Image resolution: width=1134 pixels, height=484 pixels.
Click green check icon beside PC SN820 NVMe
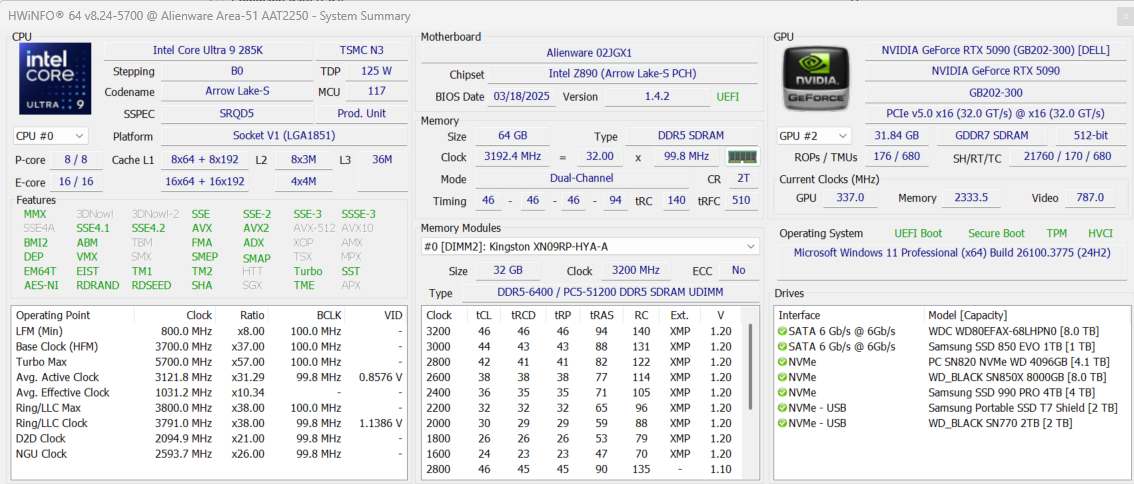click(x=782, y=362)
